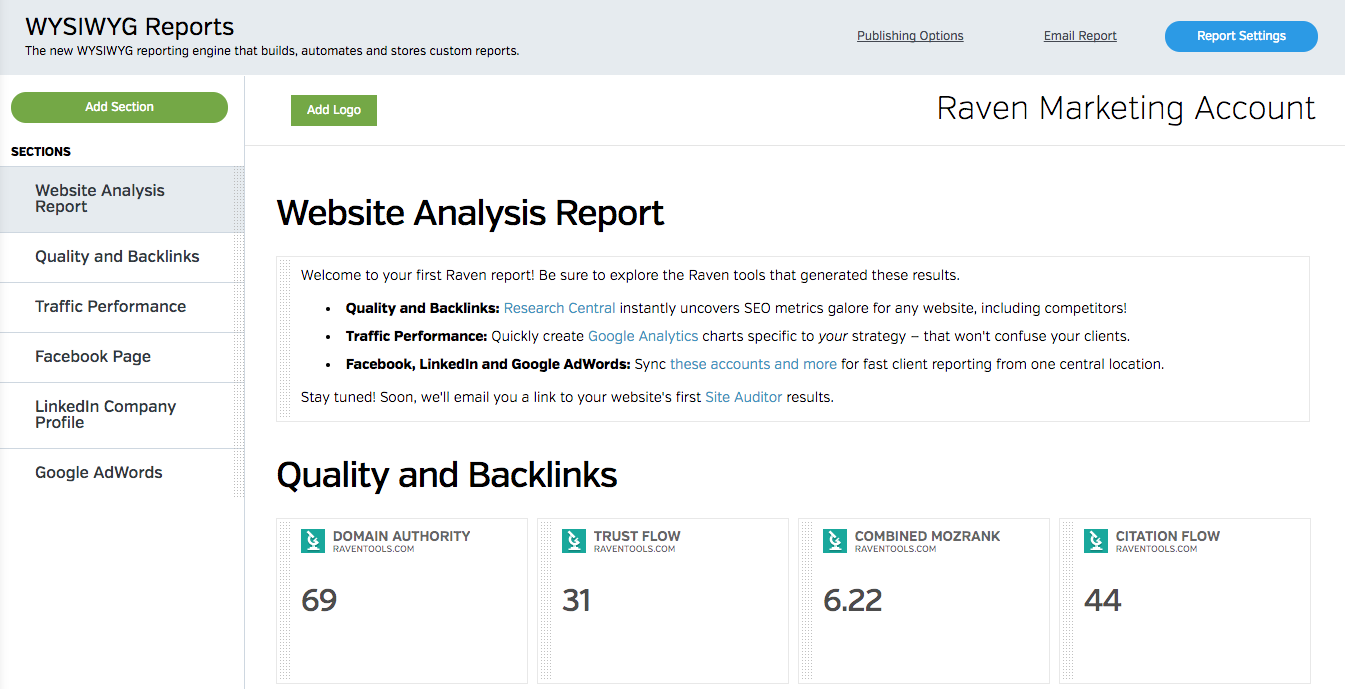The height and width of the screenshot is (689, 1345).
Task: Click the Email Report link
Action: point(1080,36)
